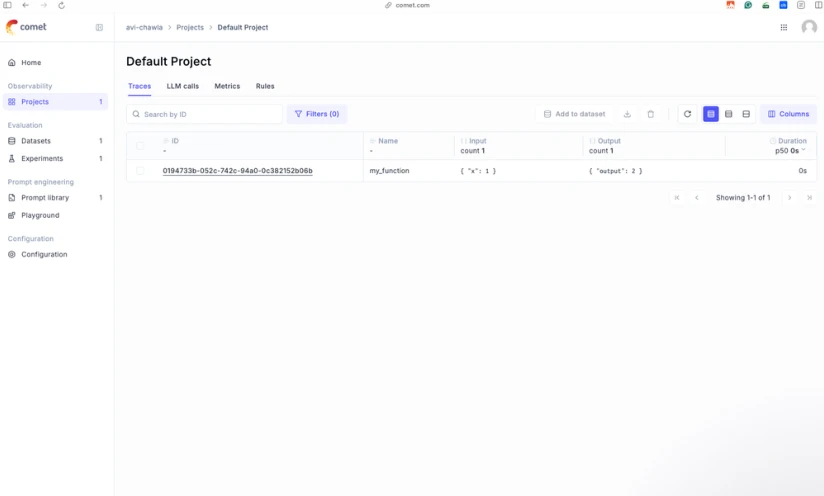Reload the browser page
The width and height of the screenshot is (824, 496).
tap(61, 5)
